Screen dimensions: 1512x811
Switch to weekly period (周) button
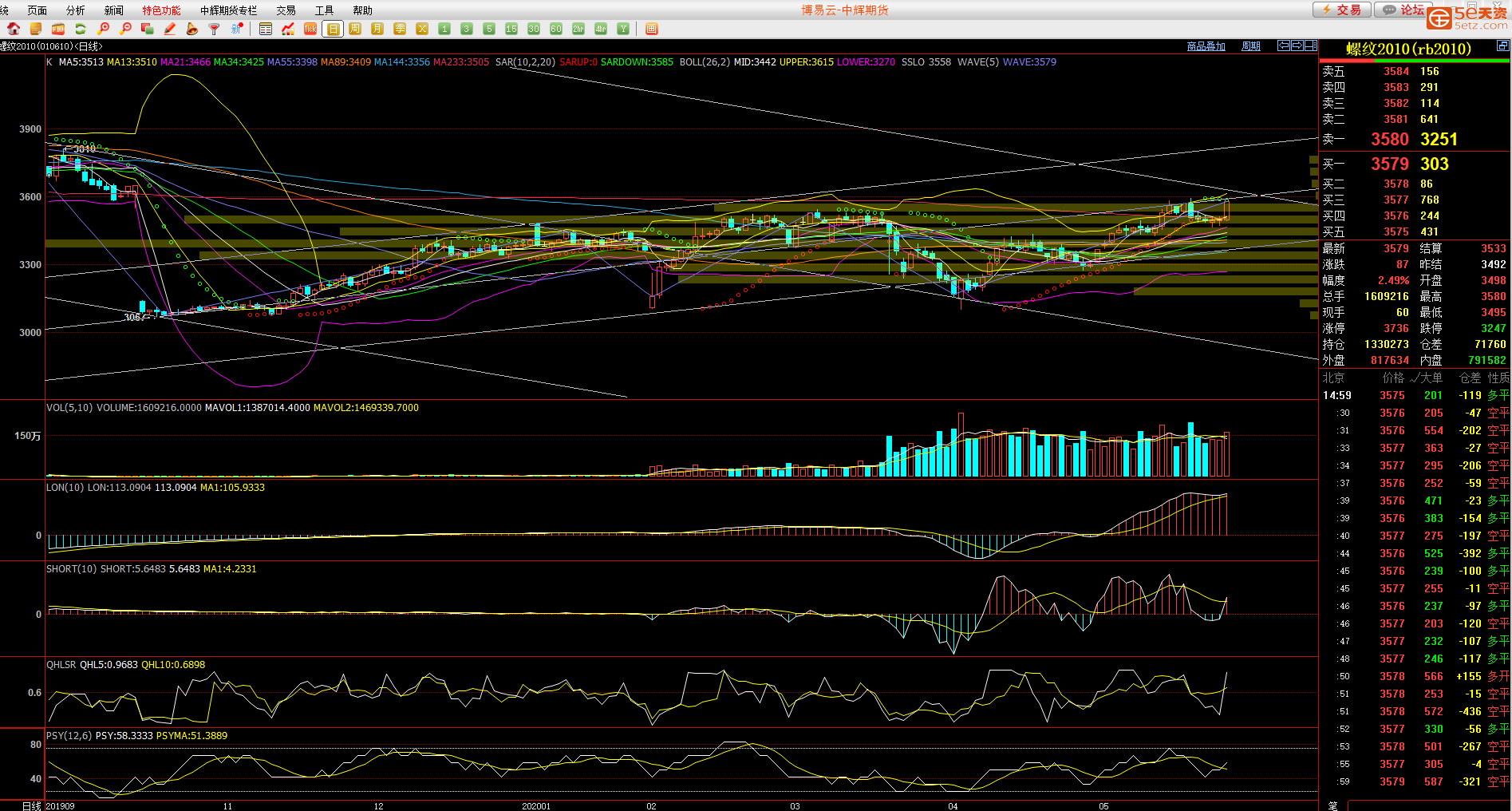coord(355,29)
